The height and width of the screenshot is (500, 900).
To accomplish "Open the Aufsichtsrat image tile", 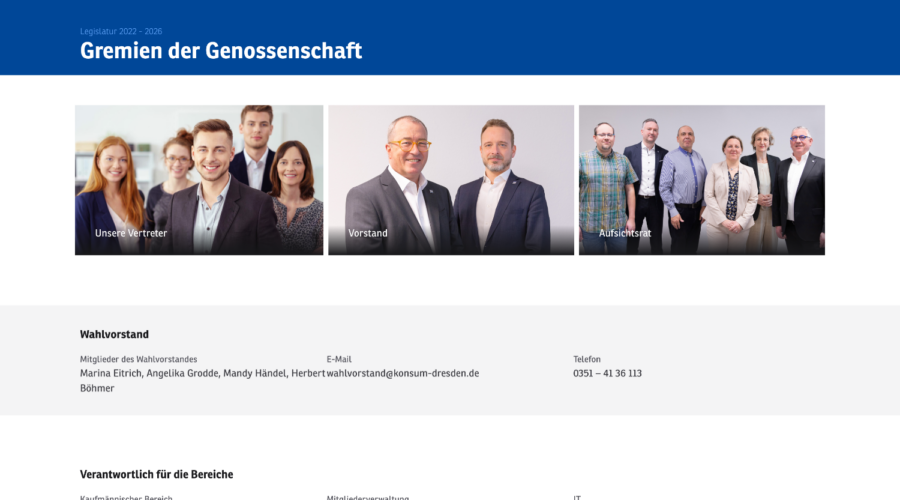I will pyautogui.click(x=702, y=180).
